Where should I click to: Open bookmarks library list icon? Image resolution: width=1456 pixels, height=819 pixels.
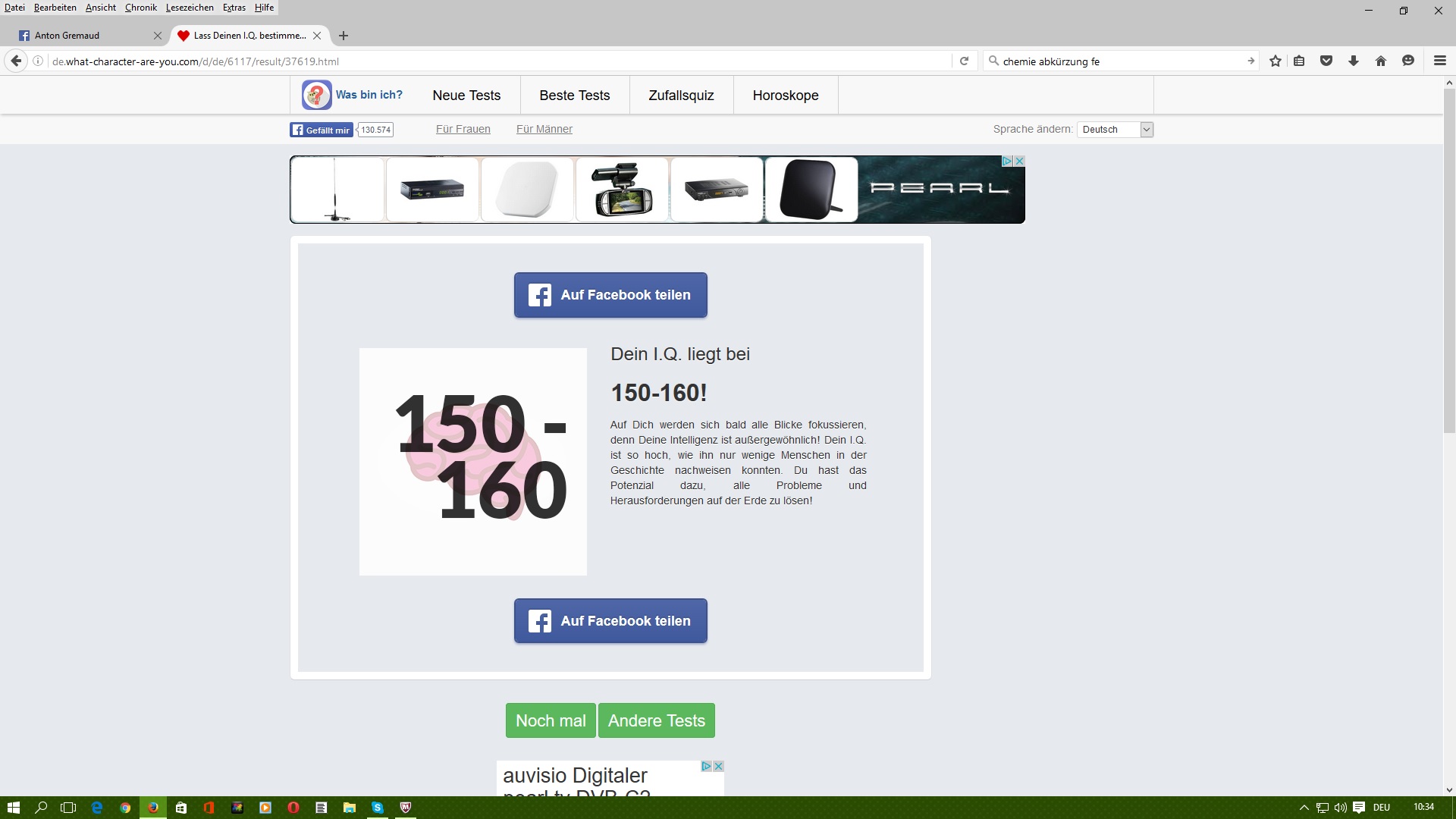click(x=1299, y=61)
